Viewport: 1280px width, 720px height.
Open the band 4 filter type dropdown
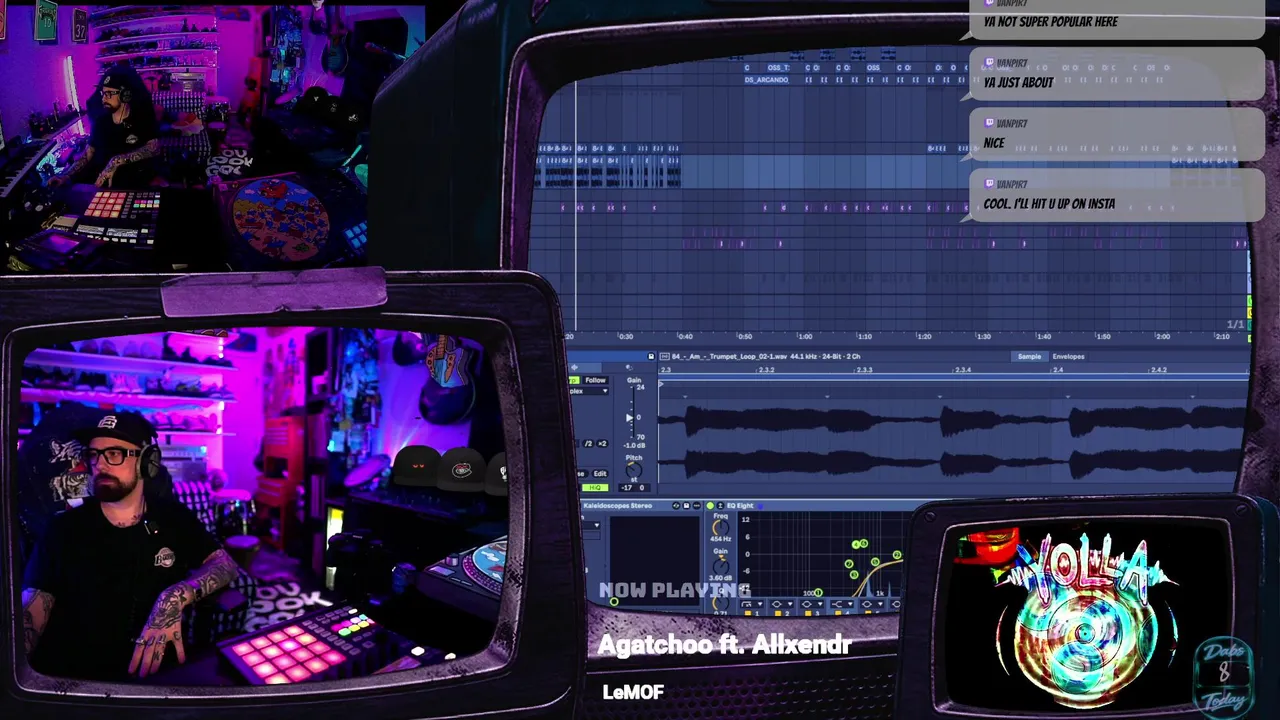[841, 604]
